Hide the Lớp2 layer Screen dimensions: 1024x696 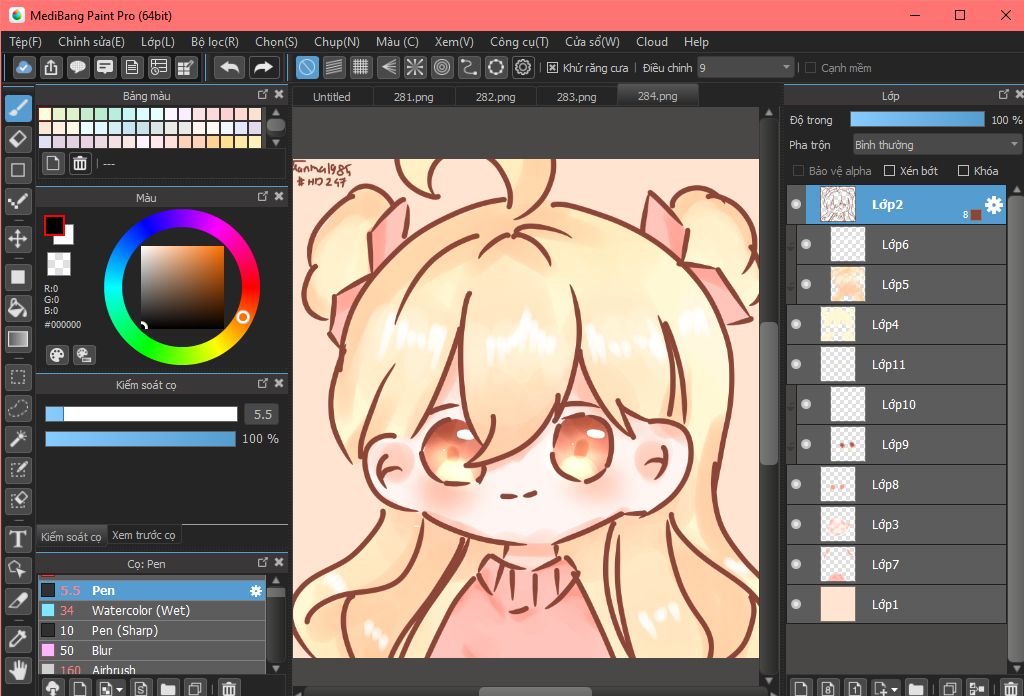coord(795,204)
